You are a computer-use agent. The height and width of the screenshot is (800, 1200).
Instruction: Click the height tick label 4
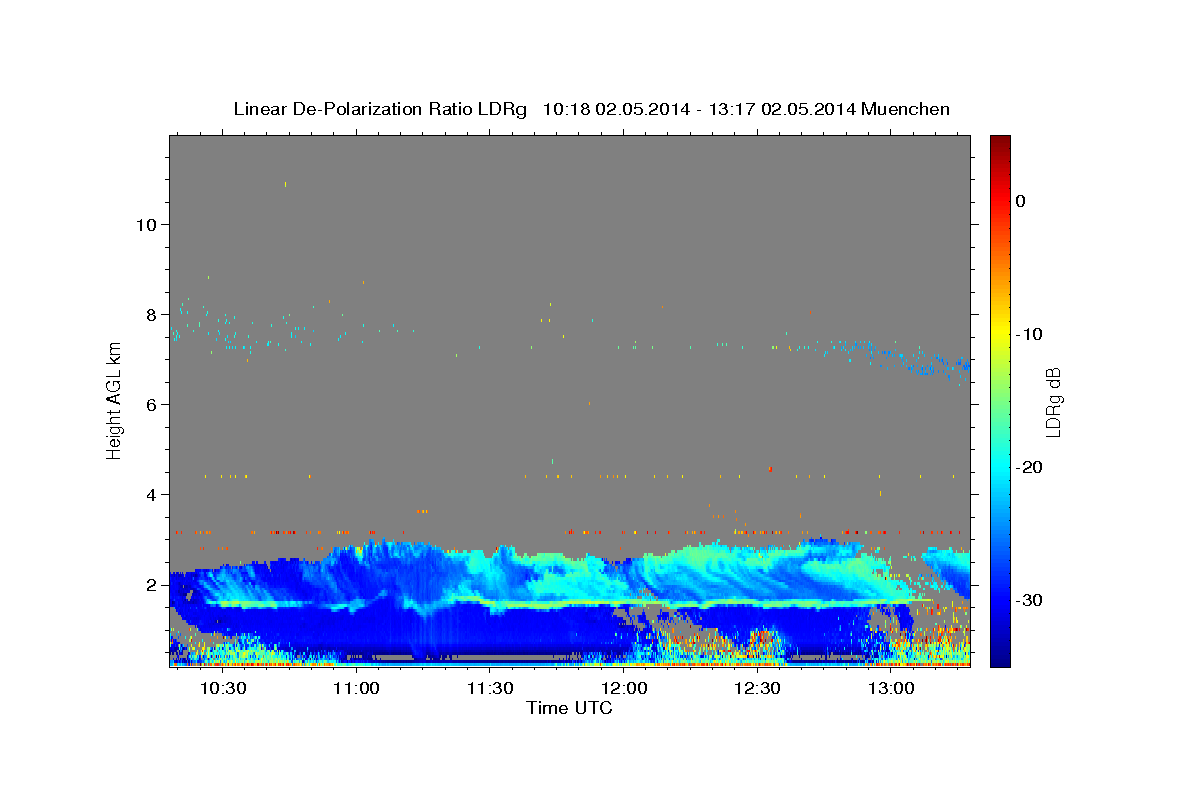tap(153, 495)
